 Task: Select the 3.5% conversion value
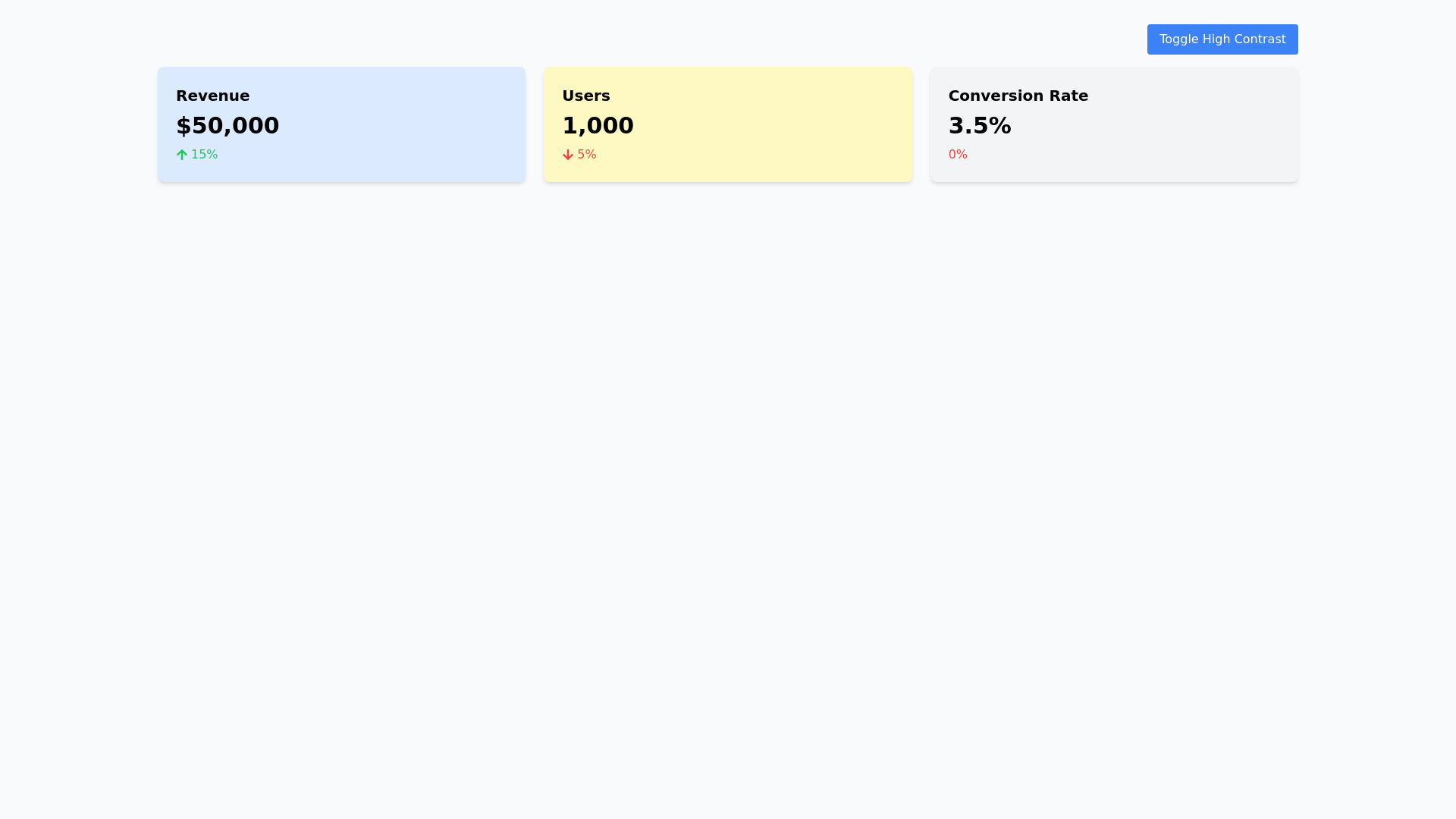point(980,125)
